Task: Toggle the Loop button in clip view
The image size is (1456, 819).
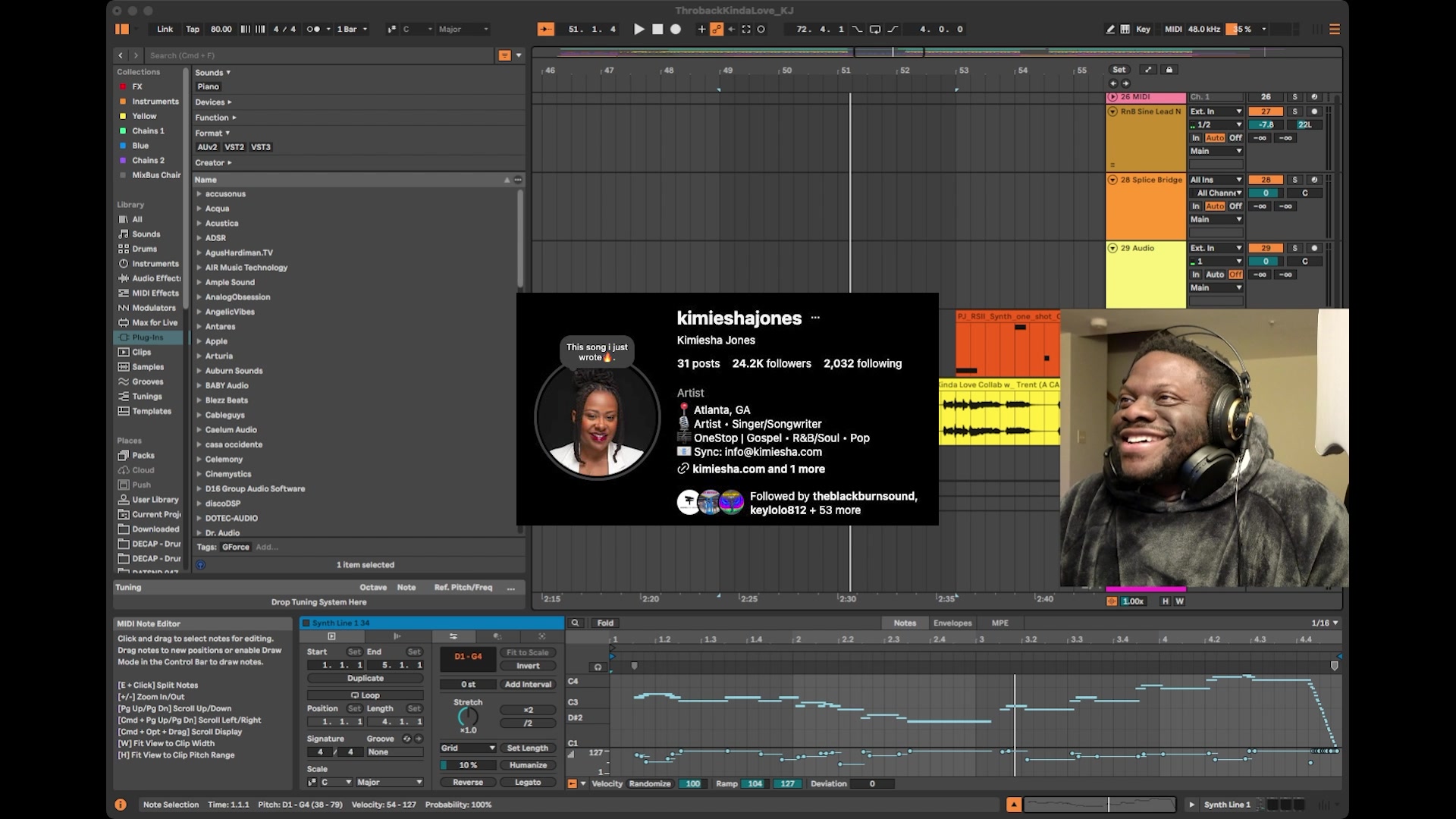Action: click(x=365, y=695)
